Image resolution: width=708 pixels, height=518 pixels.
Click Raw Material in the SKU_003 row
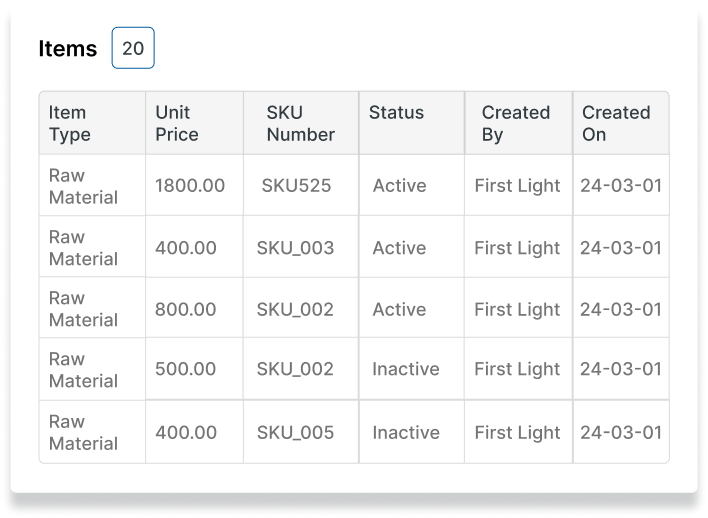(83, 248)
